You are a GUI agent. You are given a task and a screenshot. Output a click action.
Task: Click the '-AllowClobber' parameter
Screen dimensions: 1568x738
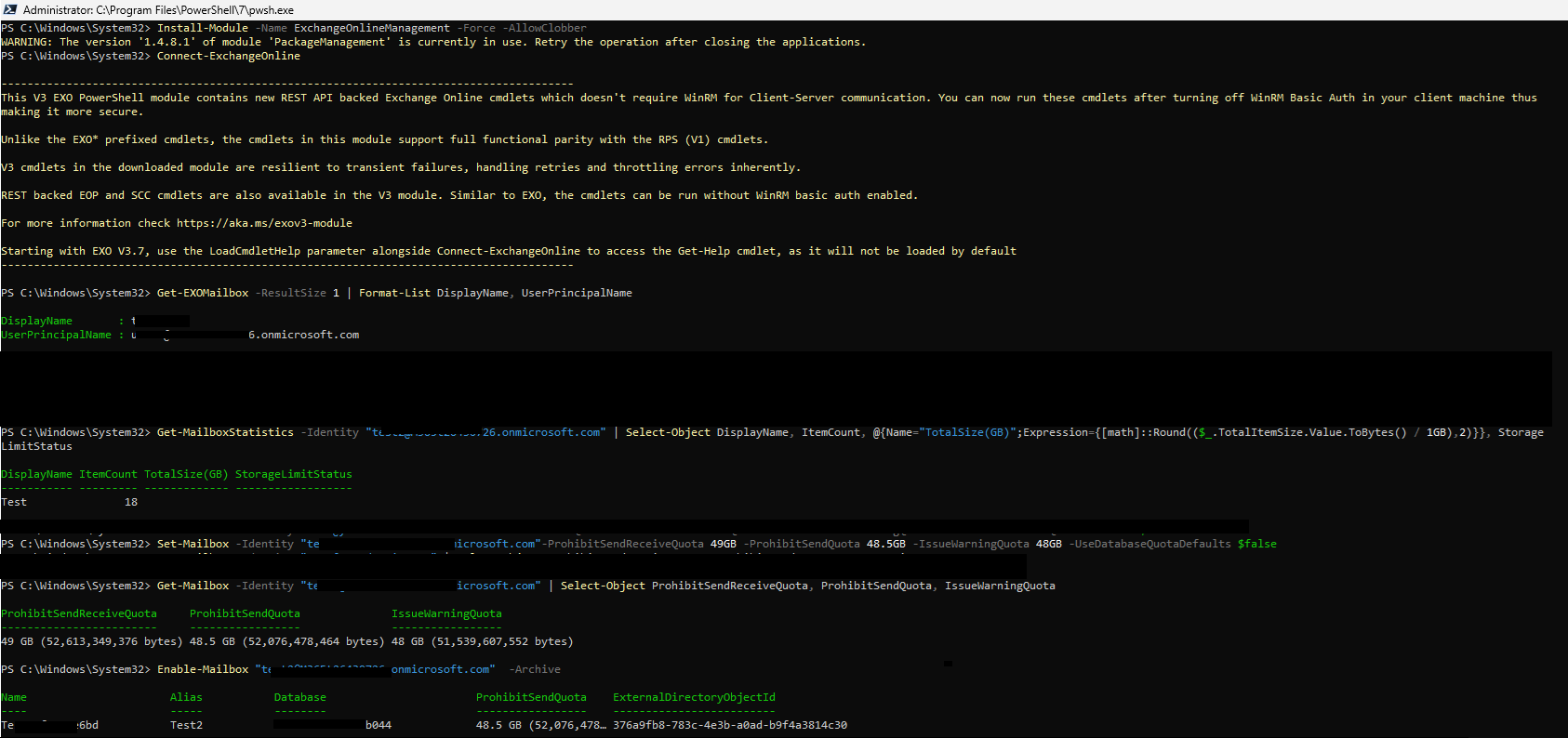click(547, 28)
